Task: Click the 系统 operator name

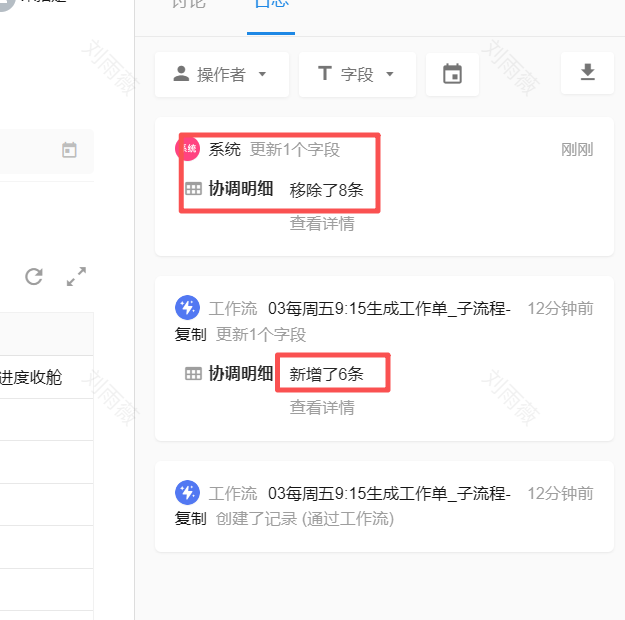Action: pos(224,150)
